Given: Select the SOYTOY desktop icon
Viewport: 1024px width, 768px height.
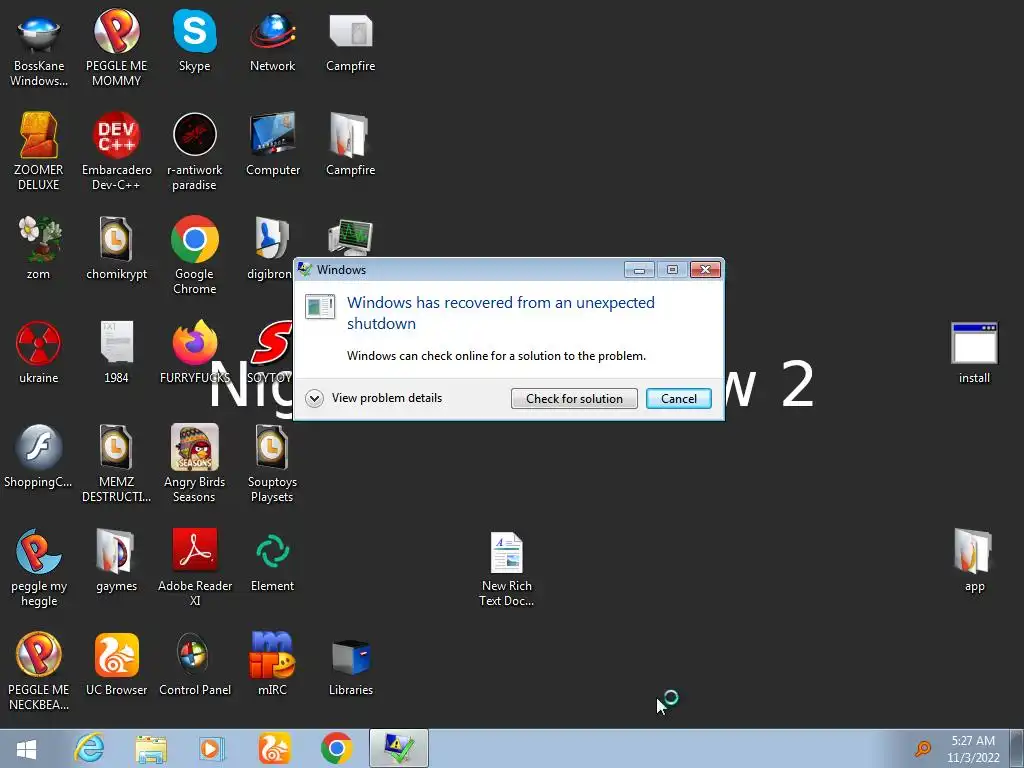Looking at the screenshot, I should coord(270,352).
